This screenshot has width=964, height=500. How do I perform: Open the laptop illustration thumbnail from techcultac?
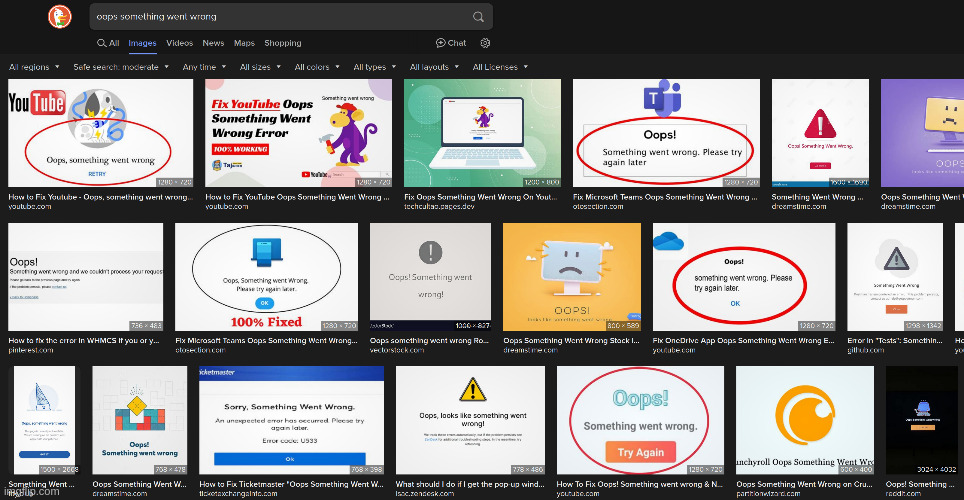[x=482, y=133]
